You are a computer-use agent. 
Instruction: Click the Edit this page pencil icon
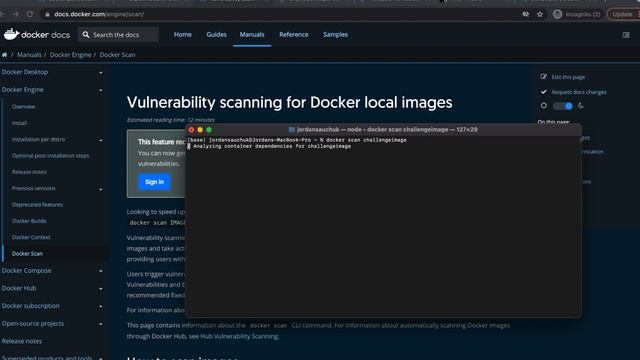543,77
